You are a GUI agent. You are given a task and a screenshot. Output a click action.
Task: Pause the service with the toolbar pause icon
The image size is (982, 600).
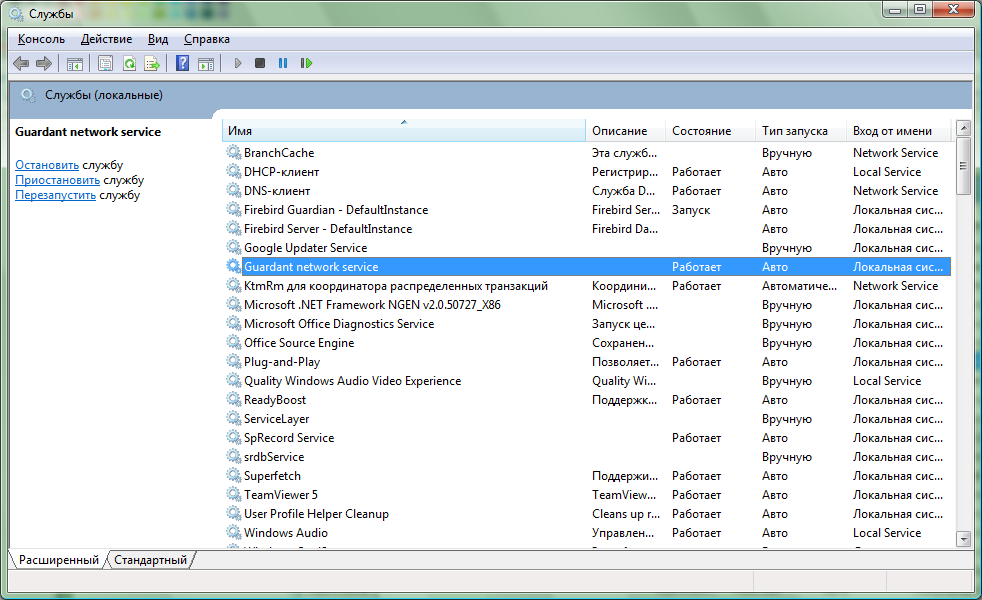tap(283, 63)
